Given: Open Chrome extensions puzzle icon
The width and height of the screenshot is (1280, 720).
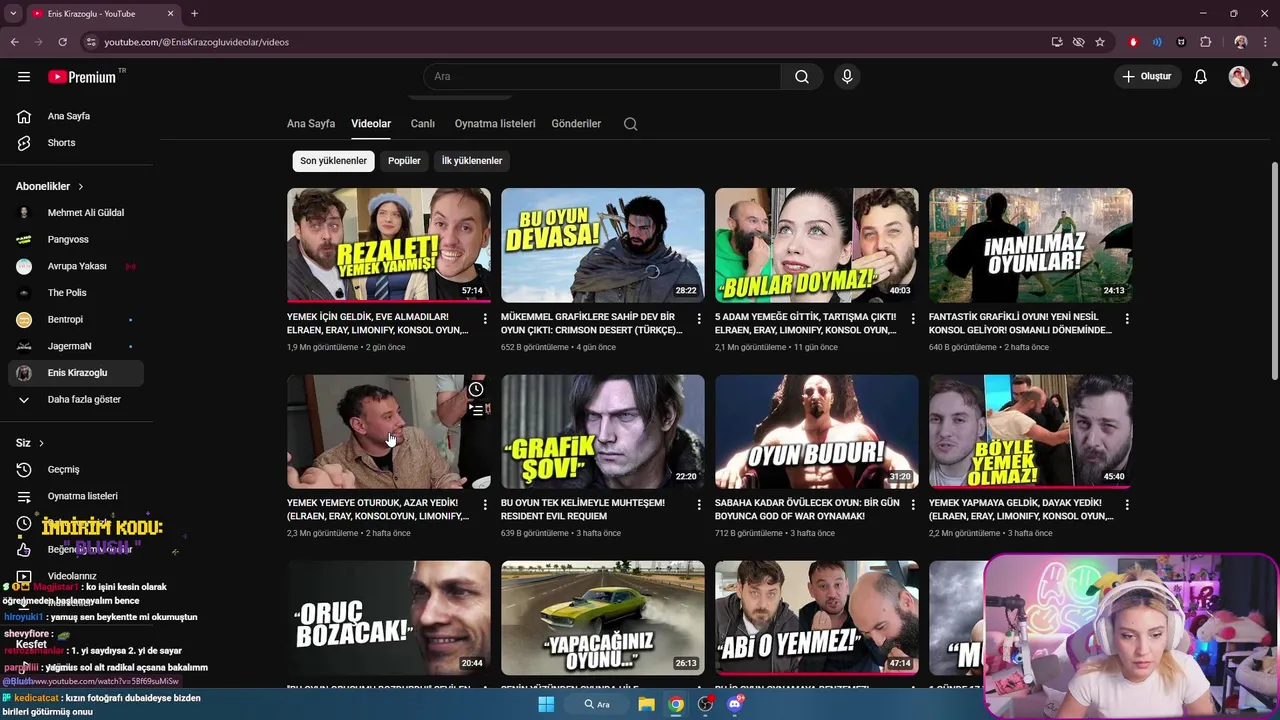Looking at the screenshot, I should click(1205, 42).
